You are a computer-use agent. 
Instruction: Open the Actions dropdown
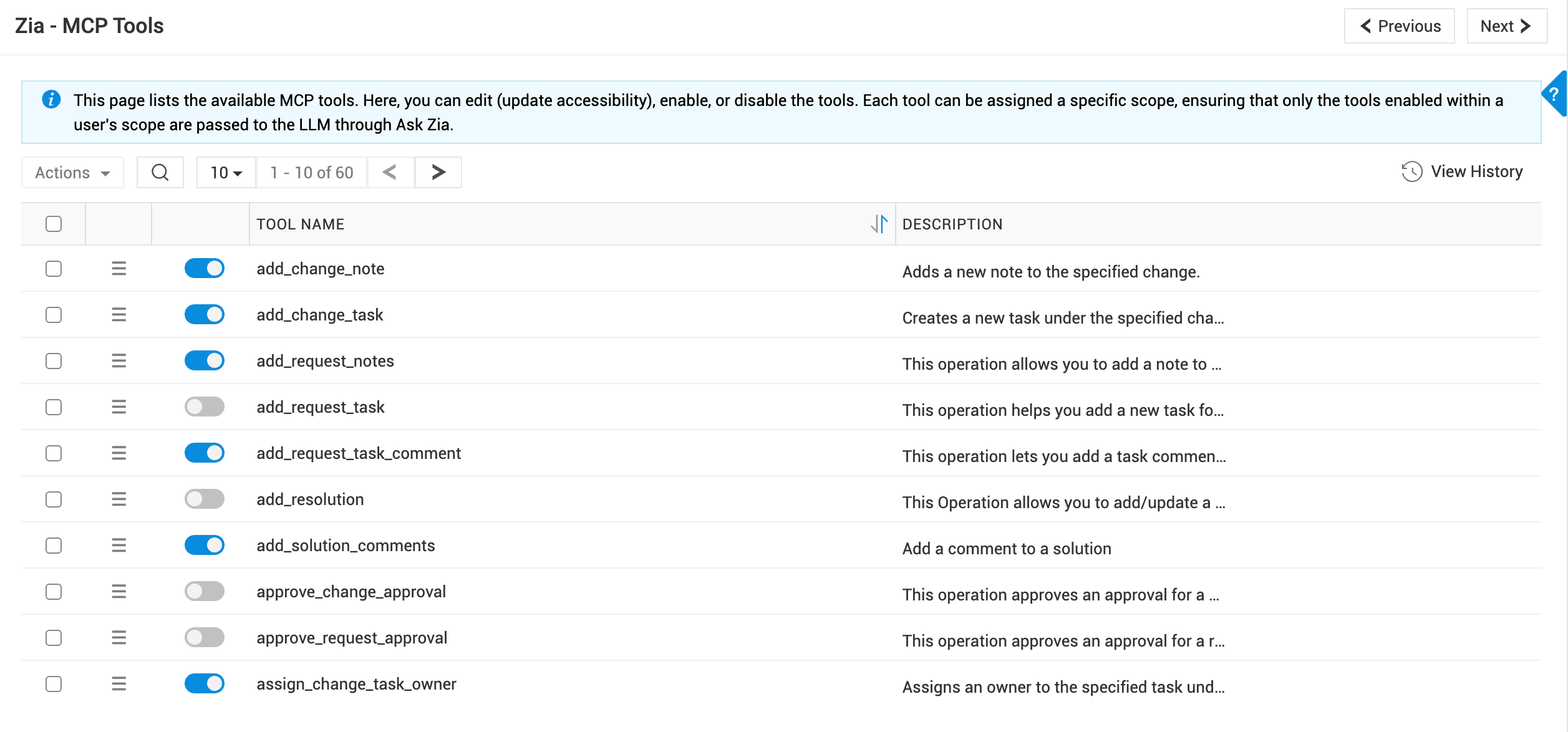point(72,172)
